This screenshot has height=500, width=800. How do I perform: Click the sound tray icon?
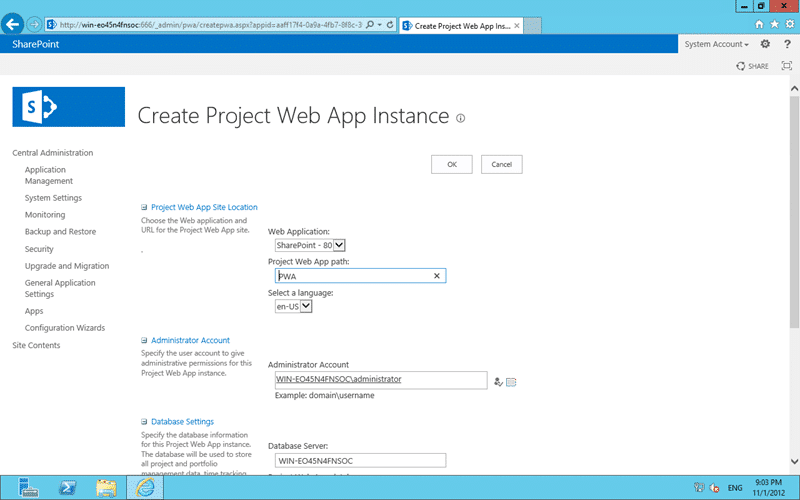tap(715, 488)
